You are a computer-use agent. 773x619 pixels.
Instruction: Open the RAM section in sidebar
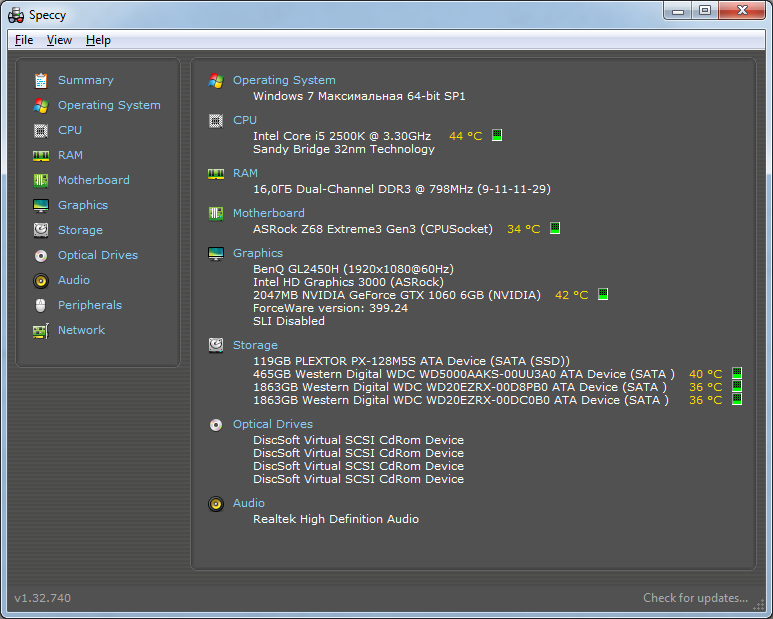(70, 155)
